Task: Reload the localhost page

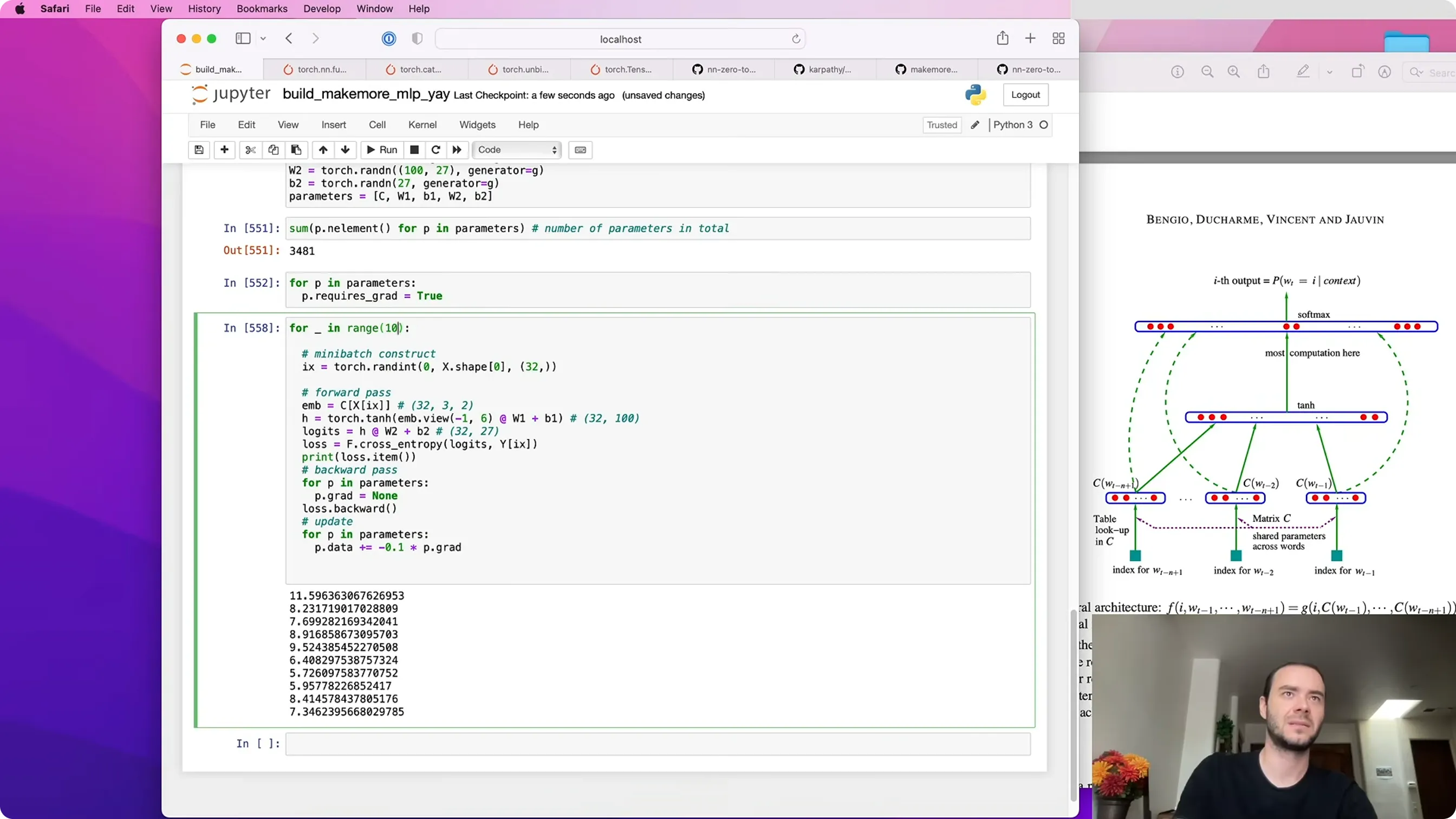Action: [x=796, y=39]
